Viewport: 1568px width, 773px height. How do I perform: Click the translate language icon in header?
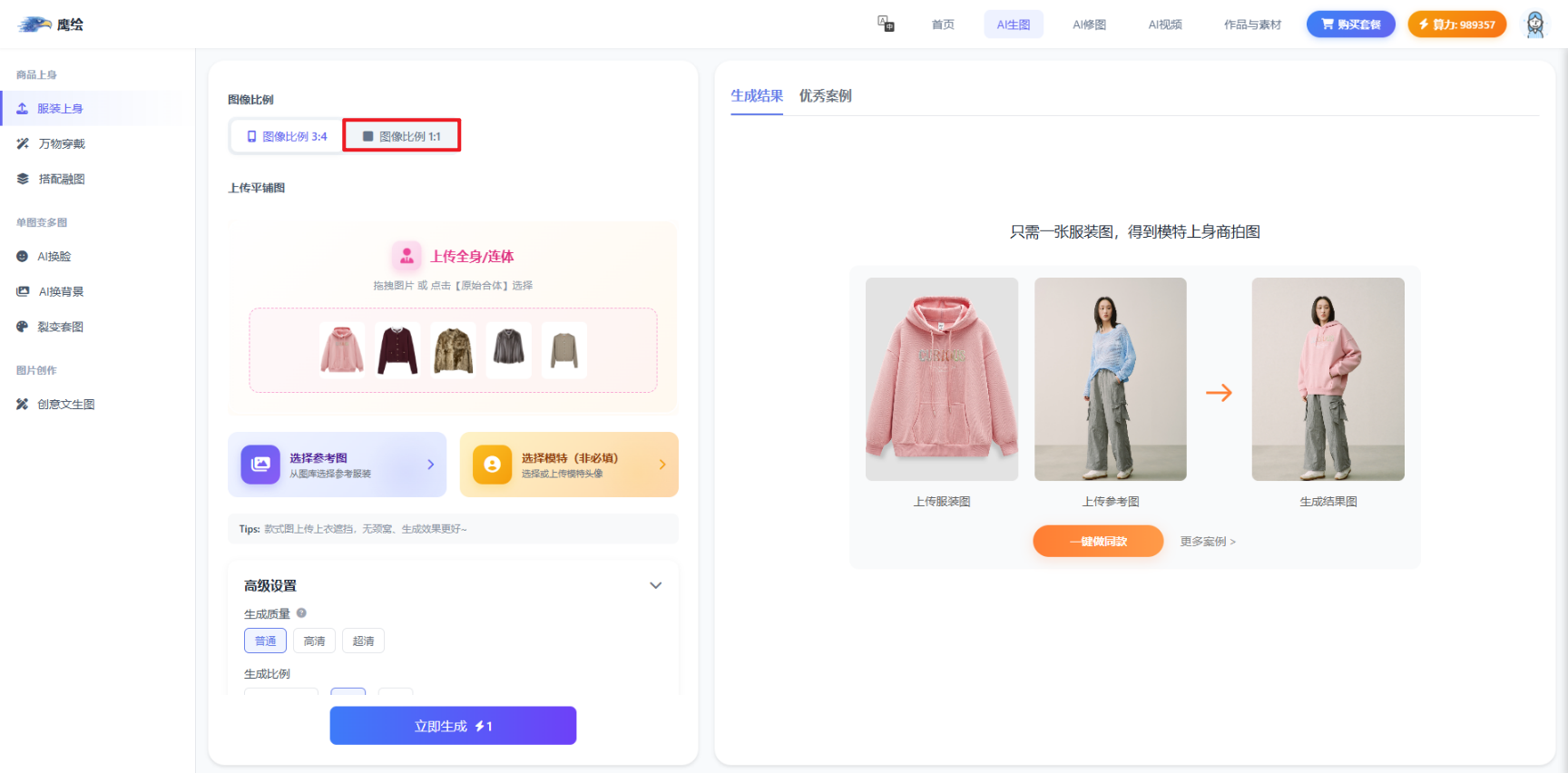[x=886, y=24]
